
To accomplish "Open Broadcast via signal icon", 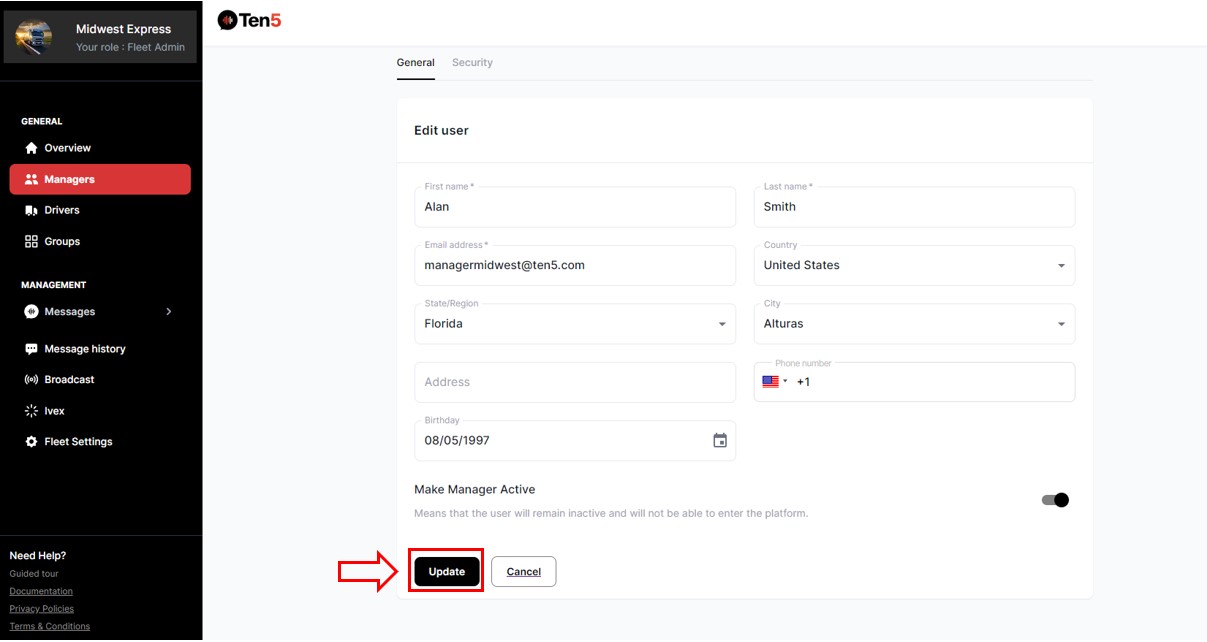I will coord(31,380).
